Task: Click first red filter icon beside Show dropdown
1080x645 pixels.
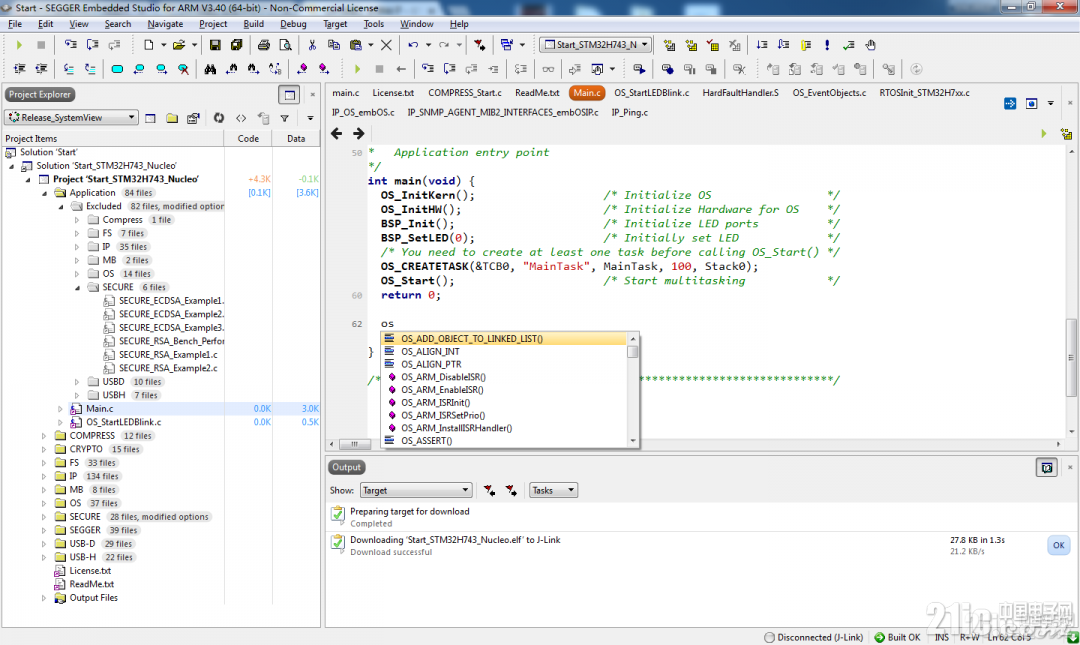Action: point(489,491)
